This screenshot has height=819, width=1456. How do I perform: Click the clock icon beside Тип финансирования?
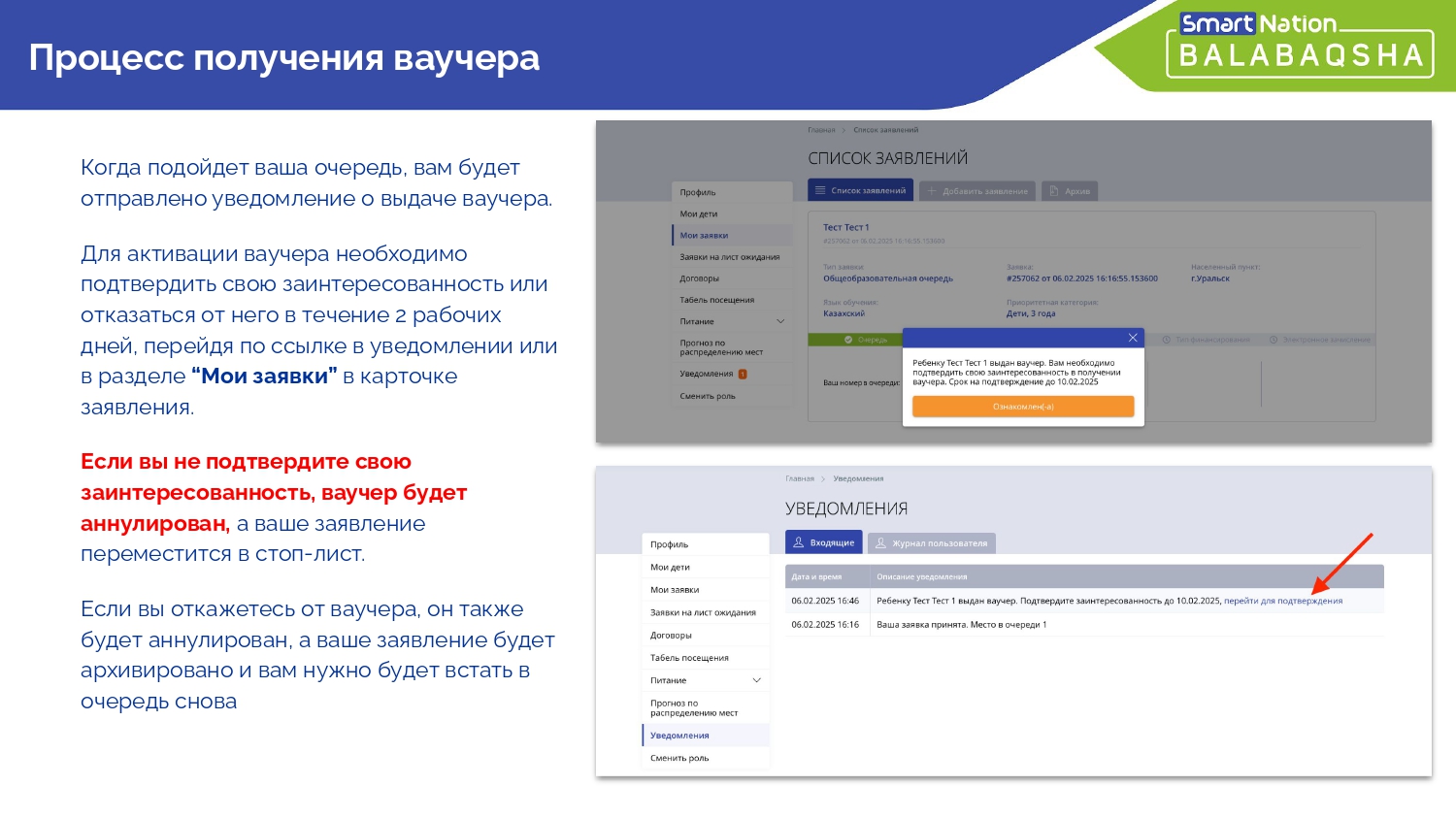1167,340
